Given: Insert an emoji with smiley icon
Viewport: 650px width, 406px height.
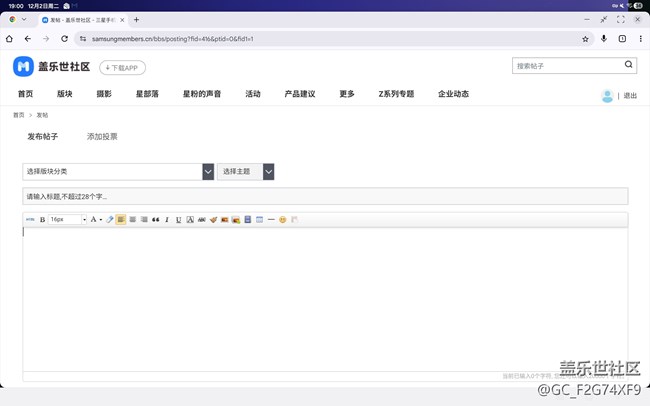Looking at the screenshot, I should [x=283, y=219].
